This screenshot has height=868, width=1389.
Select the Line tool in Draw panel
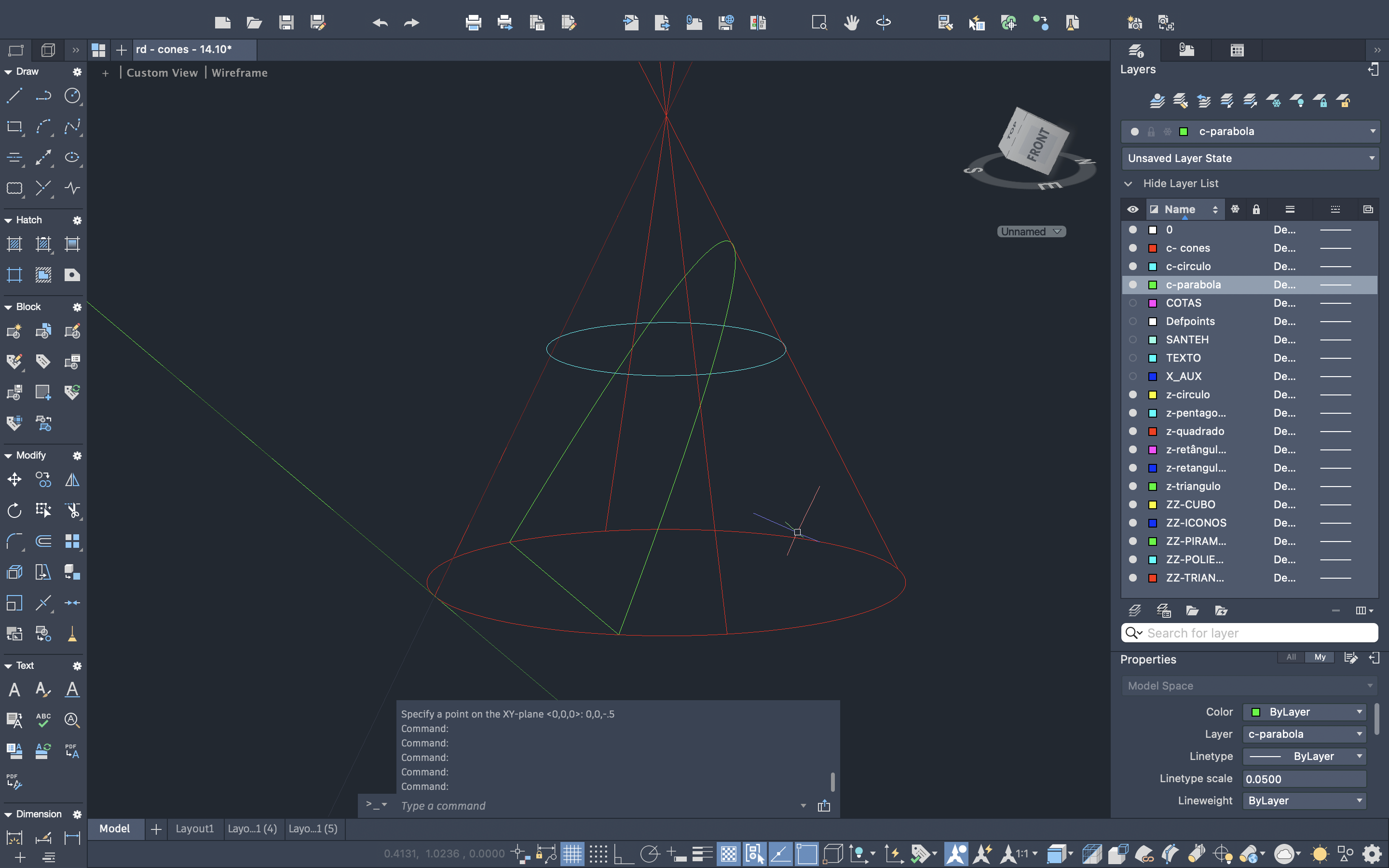coord(14,95)
